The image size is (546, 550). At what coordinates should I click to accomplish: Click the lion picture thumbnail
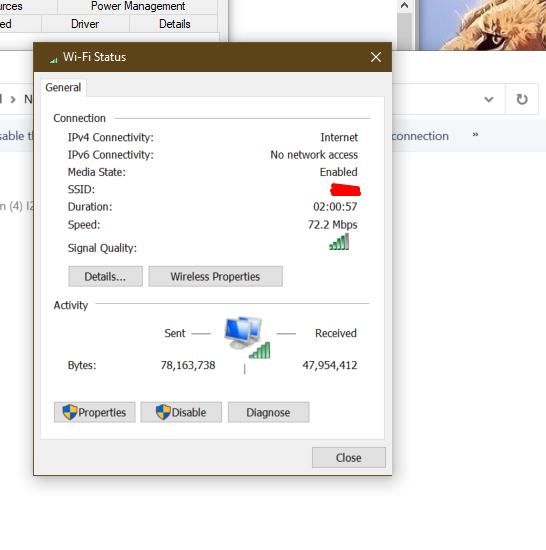[x=483, y=25]
